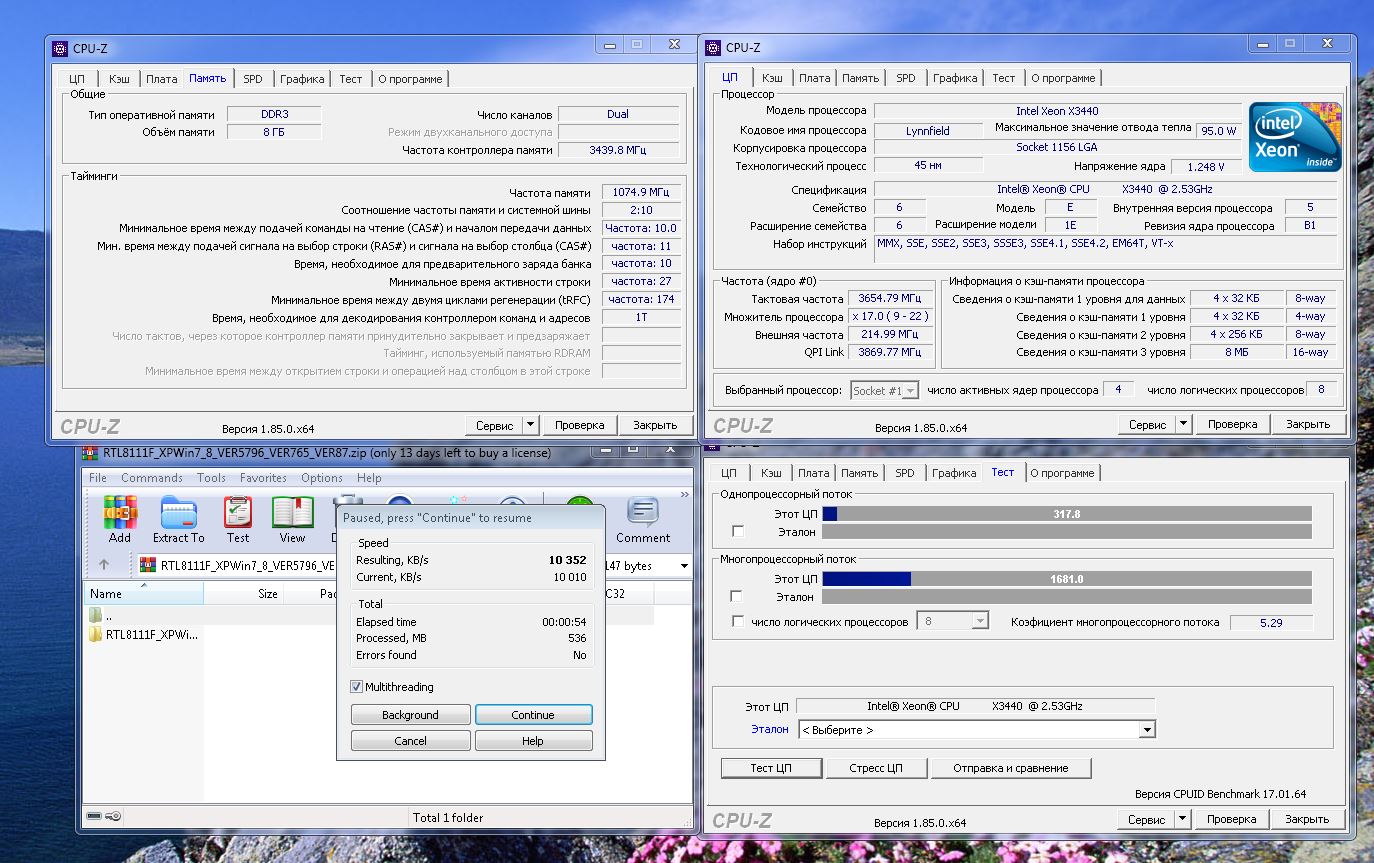Viewport: 1374px width, 863px height.
Task: Cancel the paused WinRAR operation
Action: [410, 741]
